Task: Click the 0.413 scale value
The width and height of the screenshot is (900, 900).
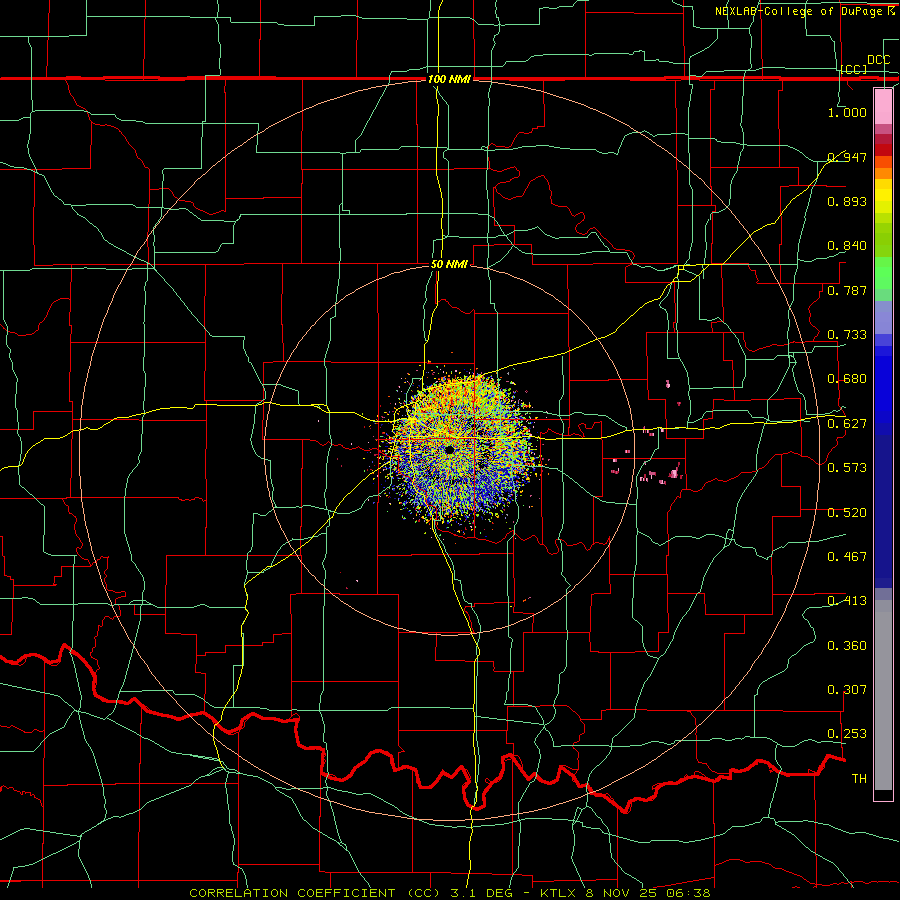Action: click(x=847, y=601)
